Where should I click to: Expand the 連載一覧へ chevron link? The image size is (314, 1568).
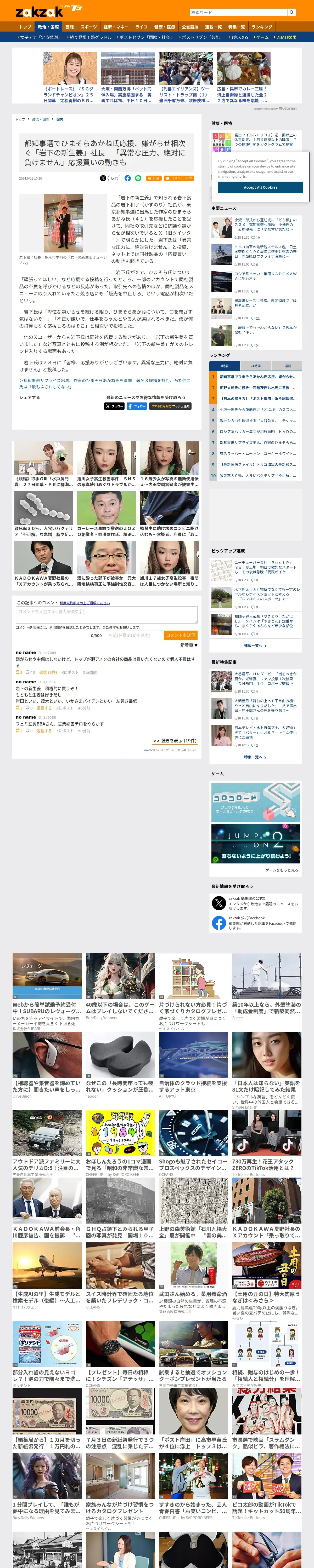pyautogui.click(x=255, y=646)
